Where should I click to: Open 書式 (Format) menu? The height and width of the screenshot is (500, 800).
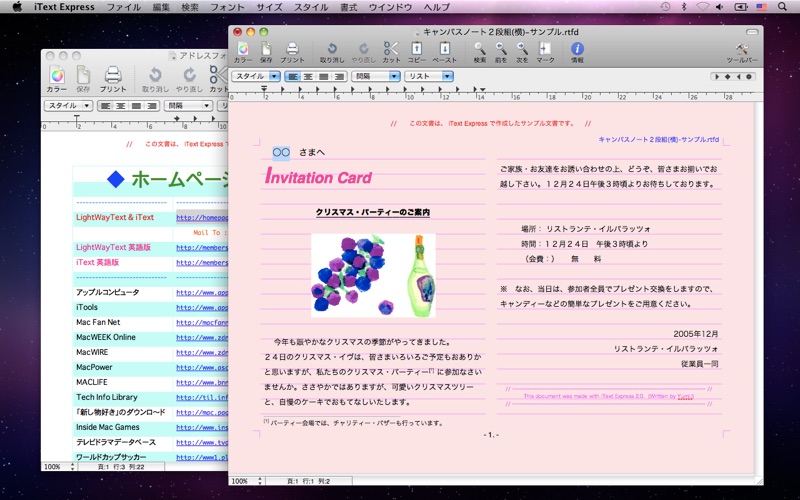coord(349,7)
